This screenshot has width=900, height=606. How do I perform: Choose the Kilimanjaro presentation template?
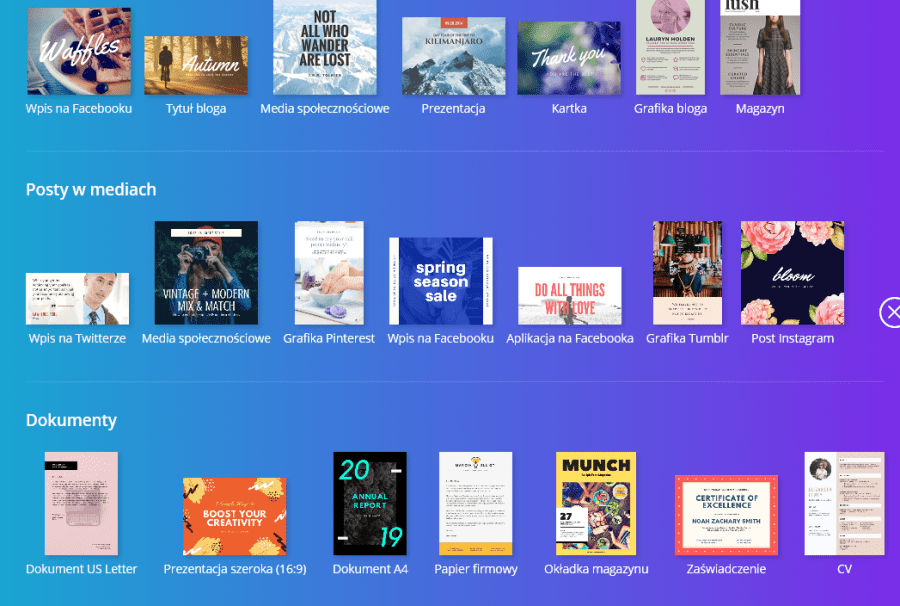(x=453, y=56)
